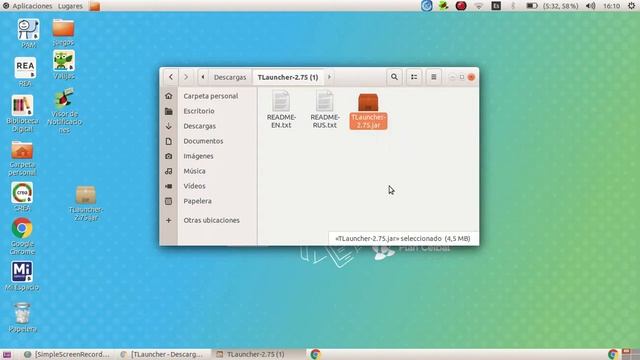This screenshot has width=640, height=360.
Task: Open the battery indicator
Action: 552,6
